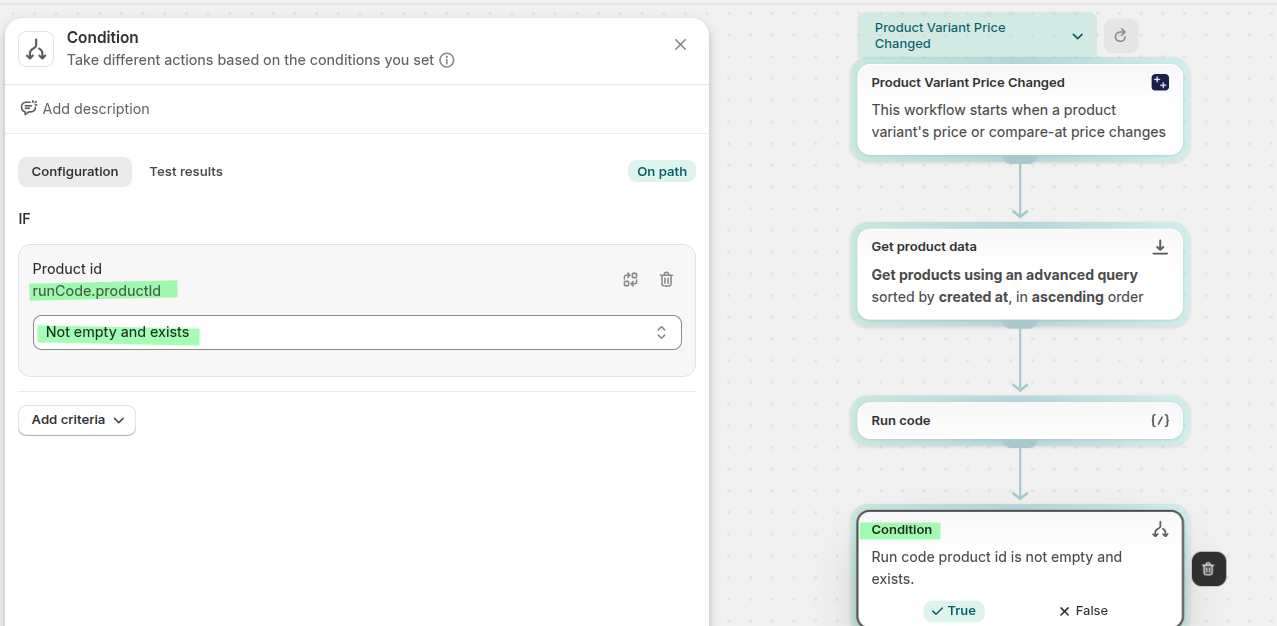The width and height of the screenshot is (1277, 626).
Task: Click the swap variable icon for Product id
Action: [x=630, y=280]
